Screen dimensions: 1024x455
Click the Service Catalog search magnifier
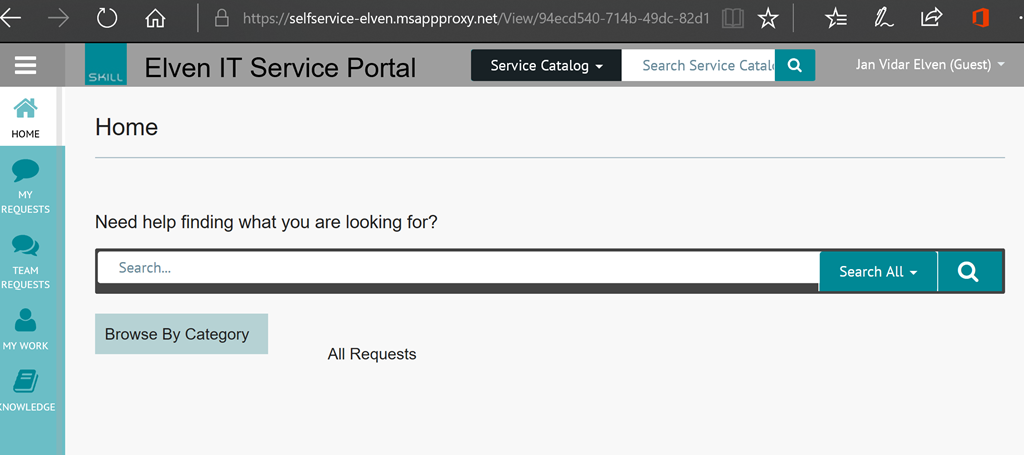click(x=795, y=65)
